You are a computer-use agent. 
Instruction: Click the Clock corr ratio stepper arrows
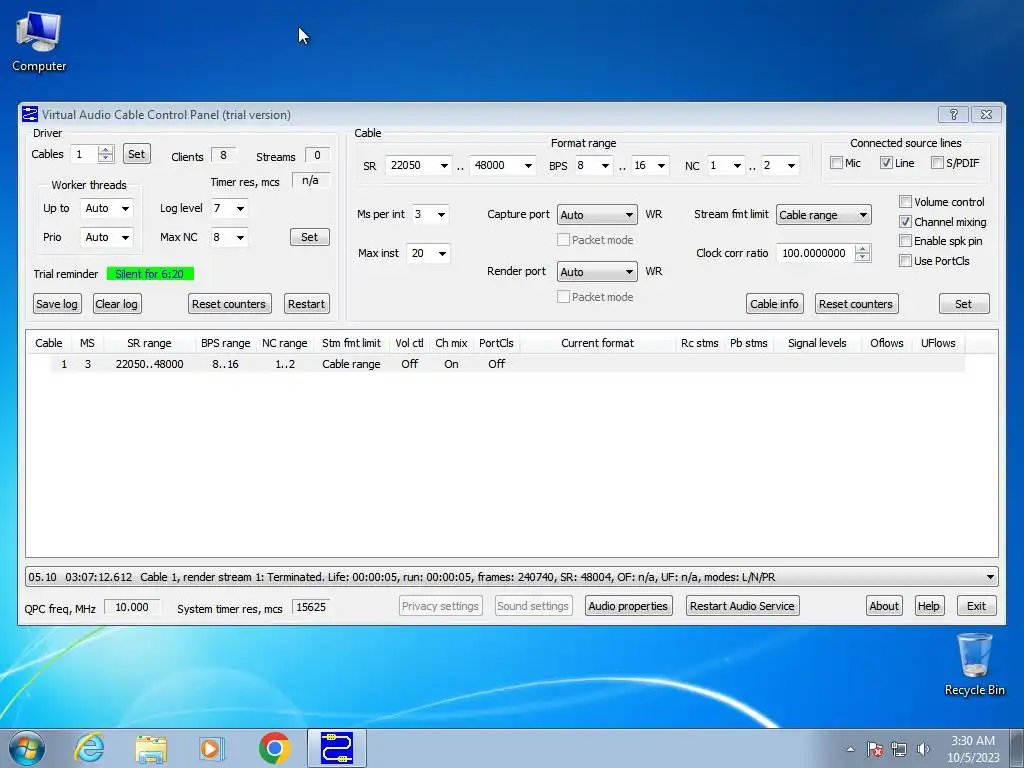863,253
